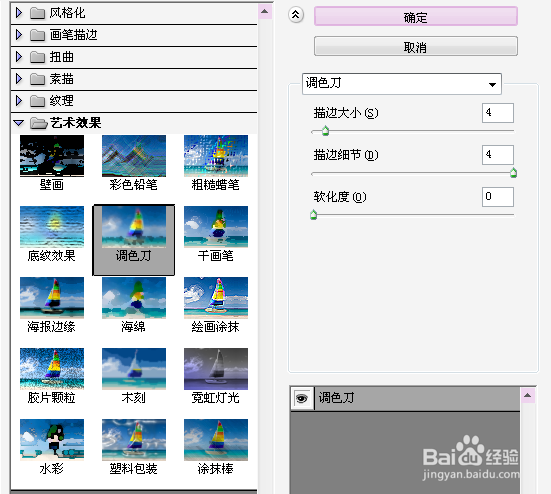
Task: Click the 艺术效果 category label
Action: click(76, 123)
